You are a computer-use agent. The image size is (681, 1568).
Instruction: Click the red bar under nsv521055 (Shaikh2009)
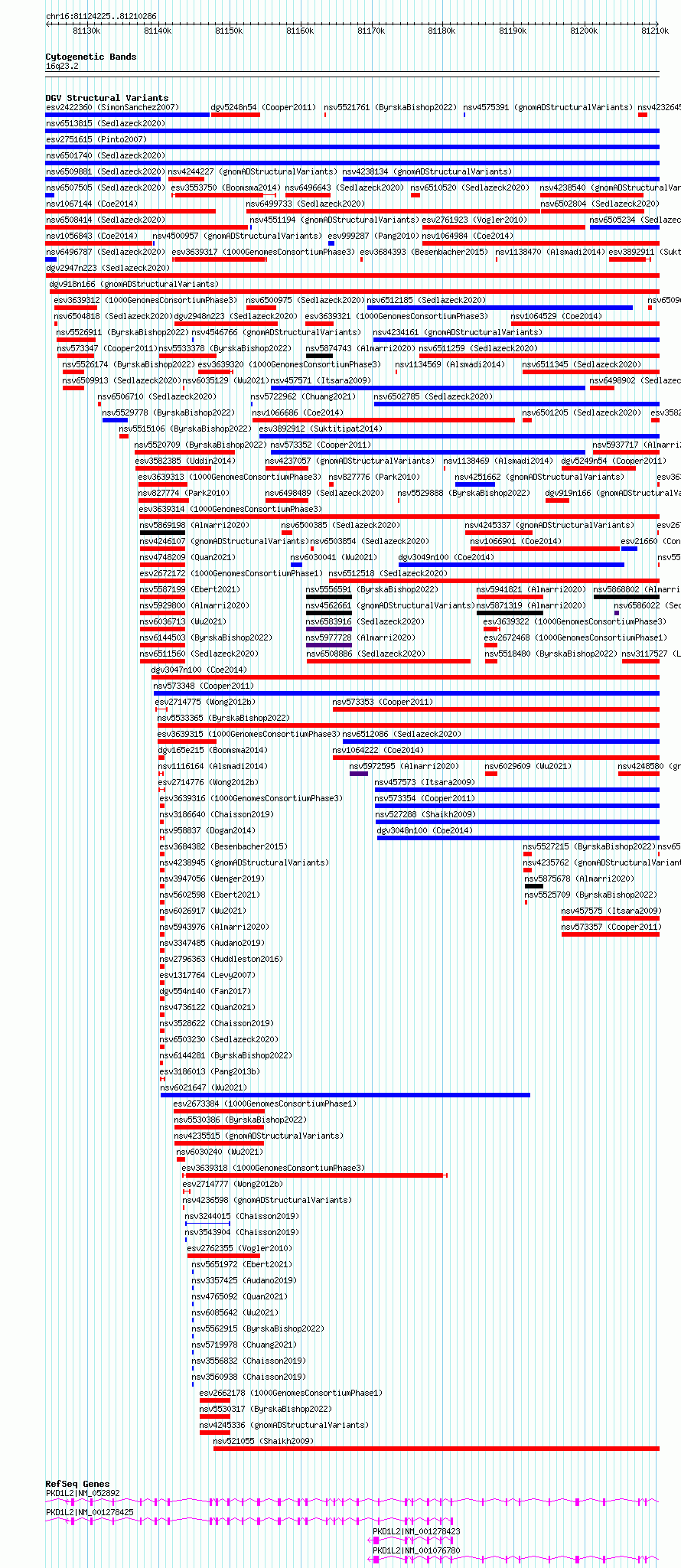coord(436,1449)
